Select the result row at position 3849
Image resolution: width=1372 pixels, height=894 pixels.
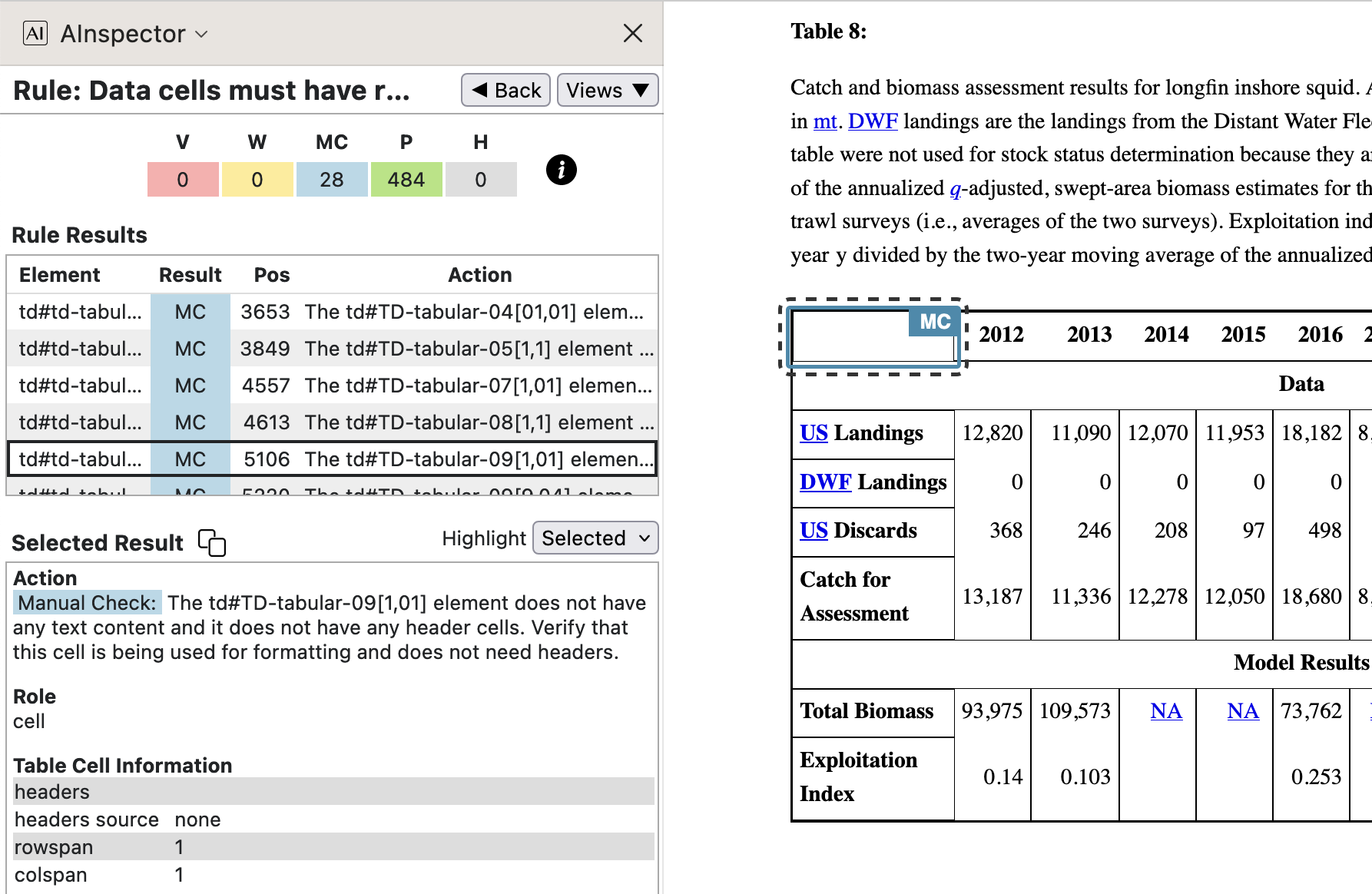click(x=332, y=349)
